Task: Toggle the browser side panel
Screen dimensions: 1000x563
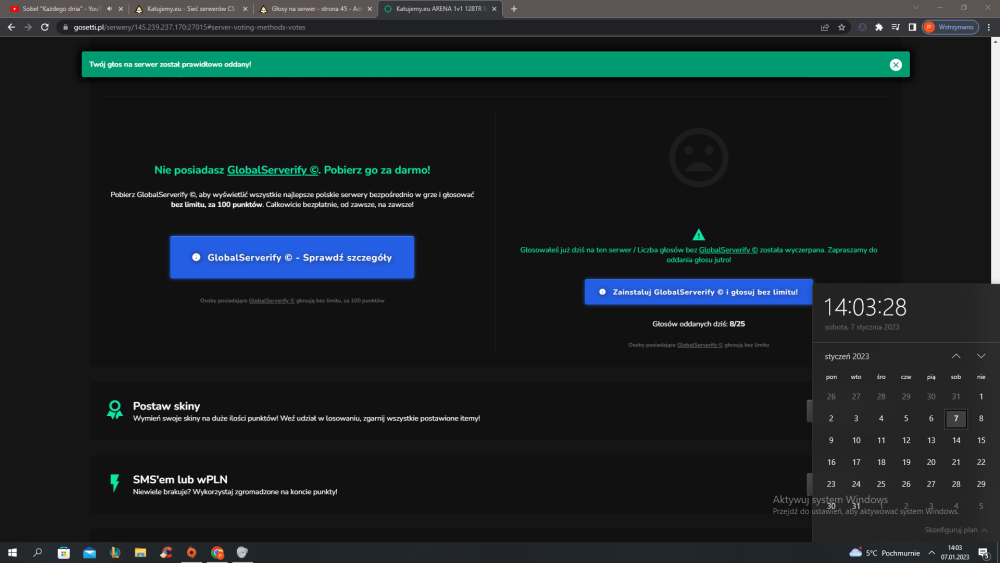Action: (x=912, y=27)
